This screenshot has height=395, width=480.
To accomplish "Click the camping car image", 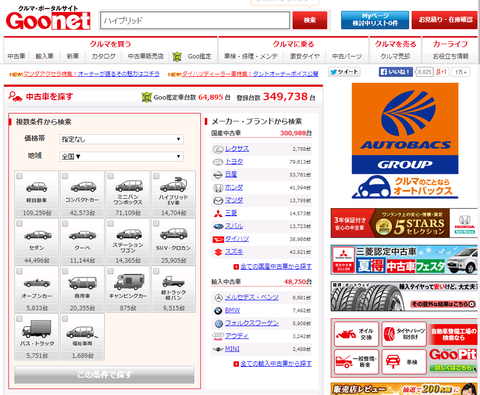I will [x=128, y=282].
